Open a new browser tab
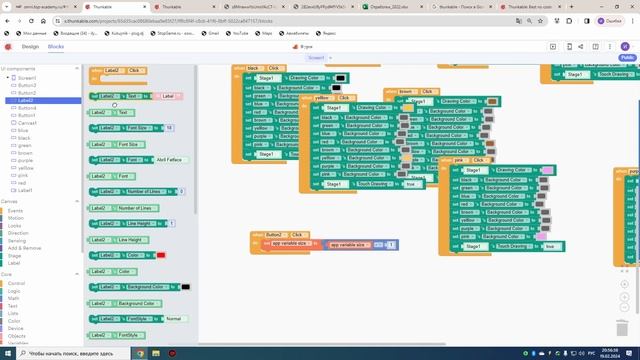 (x=571, y=7)
